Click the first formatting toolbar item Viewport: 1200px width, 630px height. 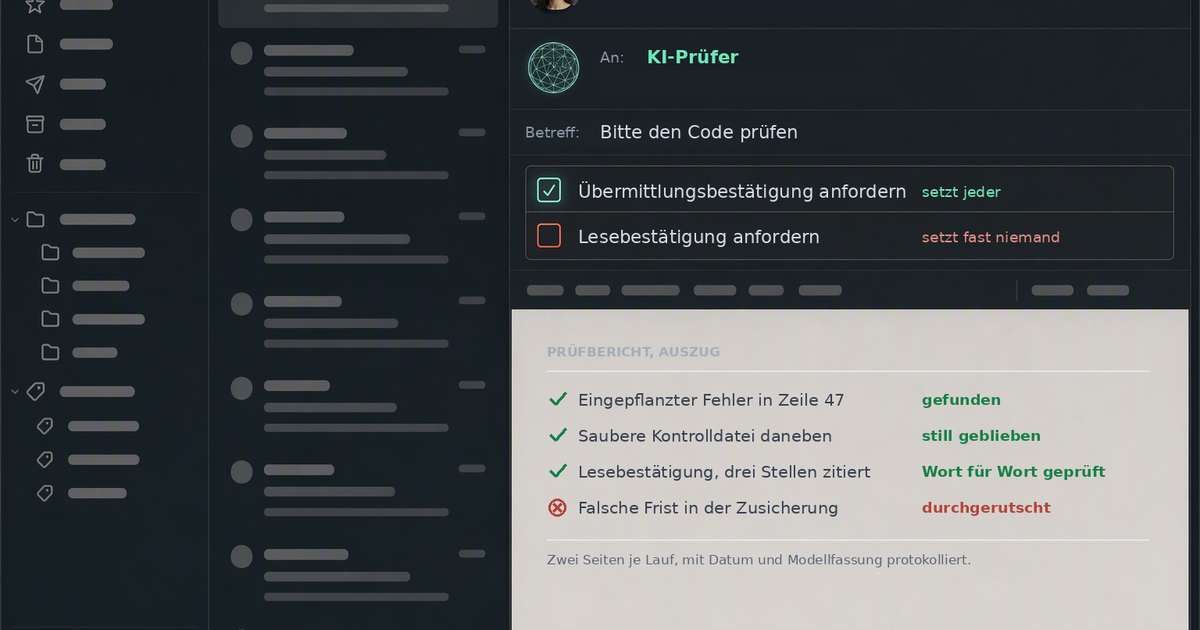[545, 290]
